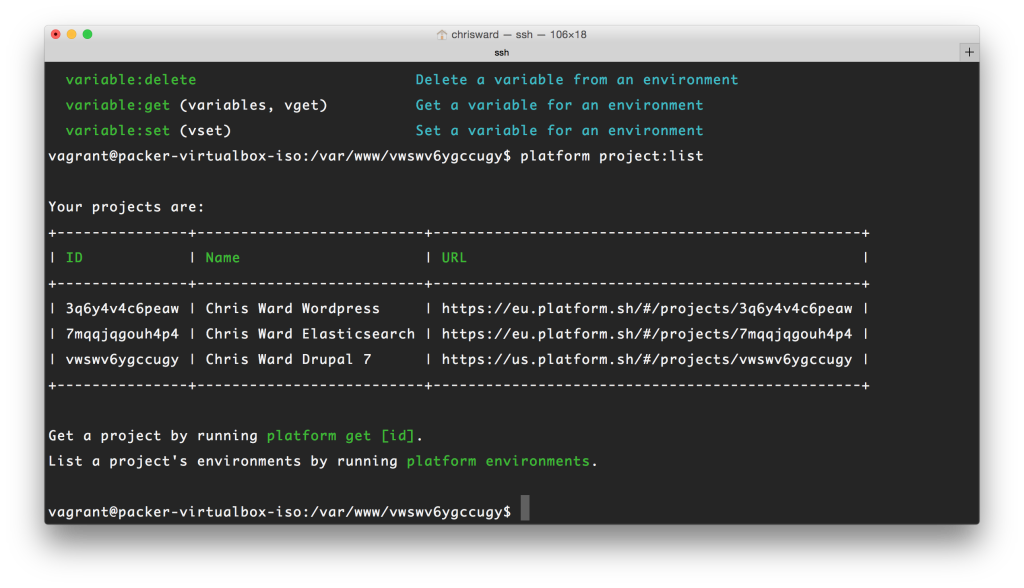Open the Chris Ward Elasticsearch project URL
This screenshot has width=1024, height=588.
click(x=647, y=334)
